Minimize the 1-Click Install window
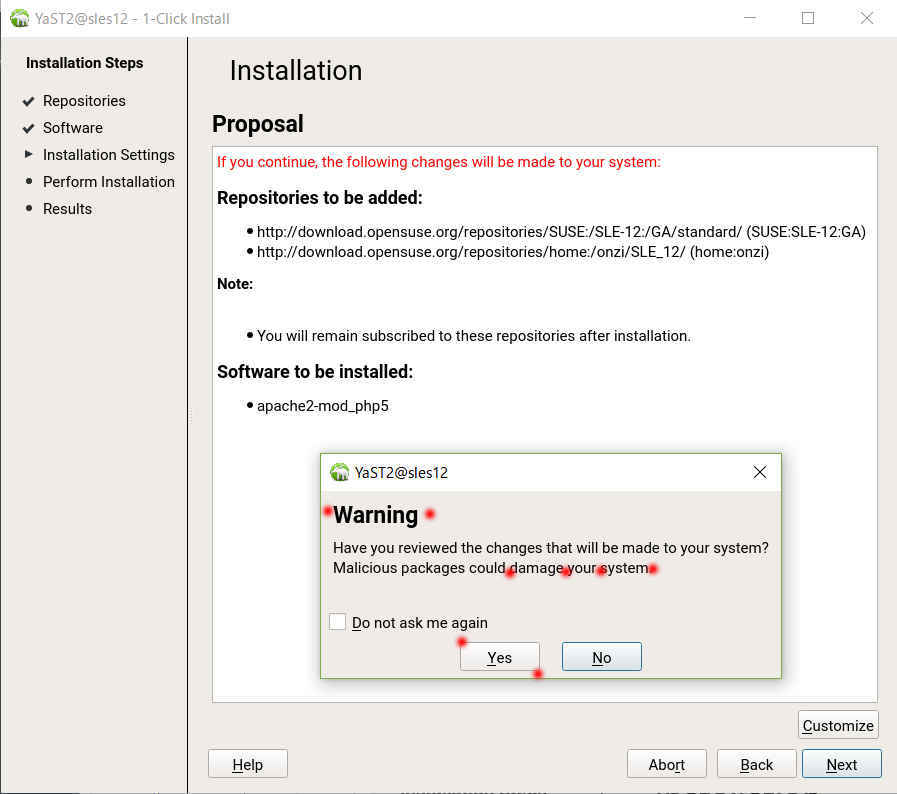The image size is (897, 794). point(749,18)
